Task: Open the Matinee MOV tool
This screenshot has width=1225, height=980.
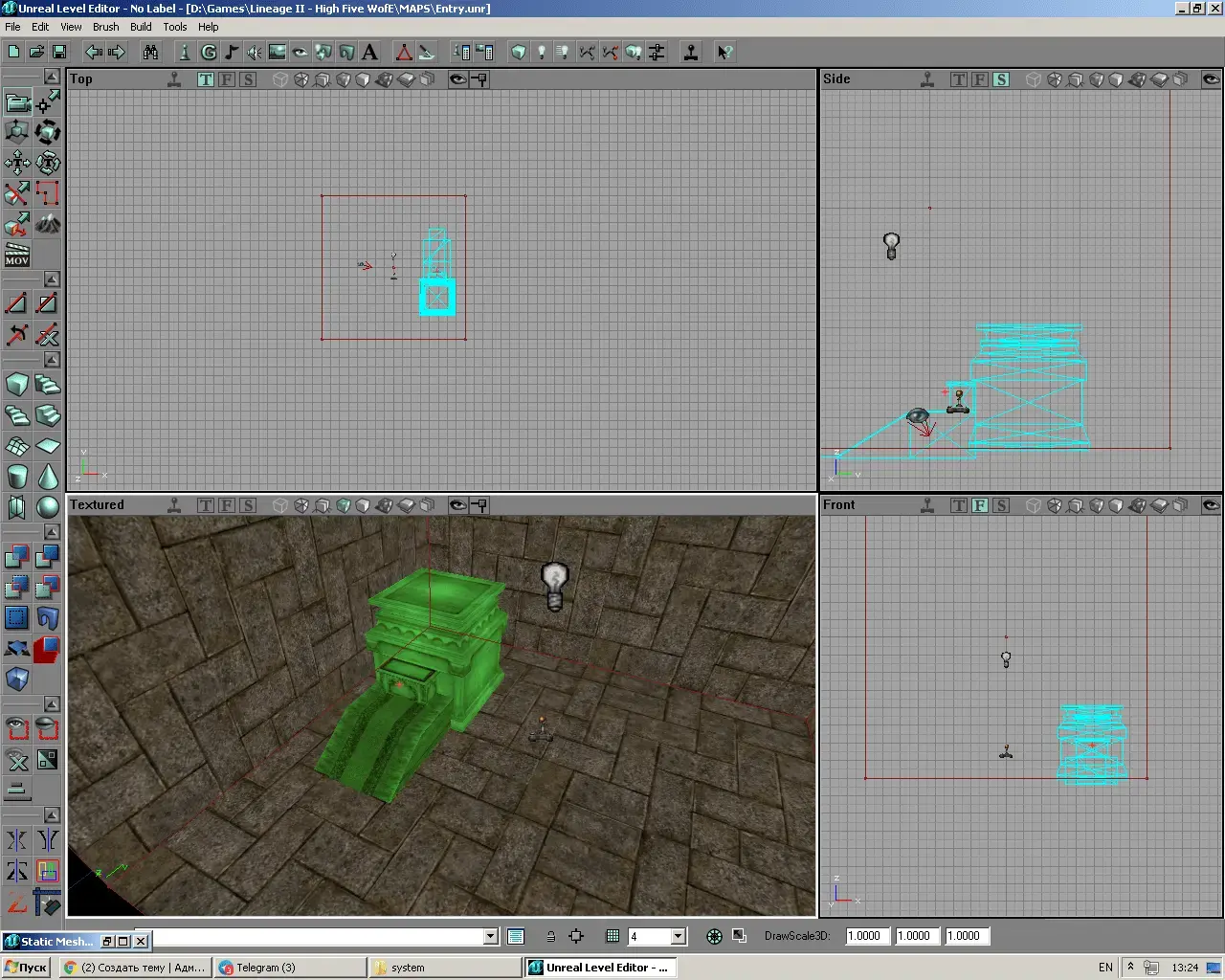Action: click(x=17, y=255)
